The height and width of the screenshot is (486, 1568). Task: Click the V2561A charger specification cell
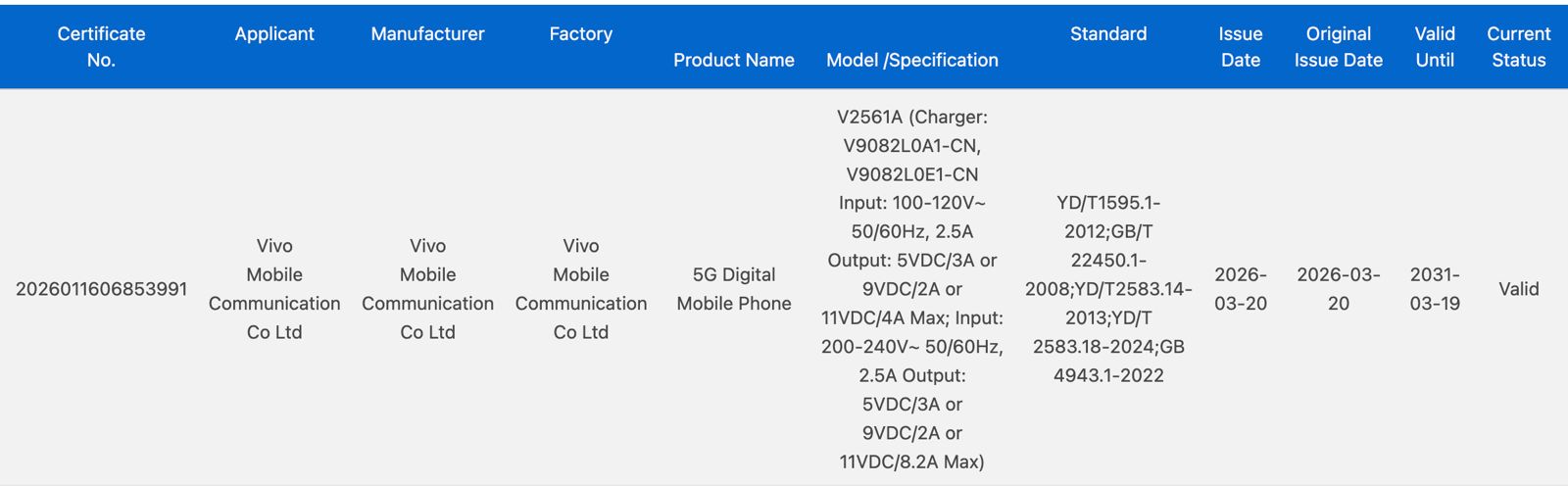click(911, 289)
